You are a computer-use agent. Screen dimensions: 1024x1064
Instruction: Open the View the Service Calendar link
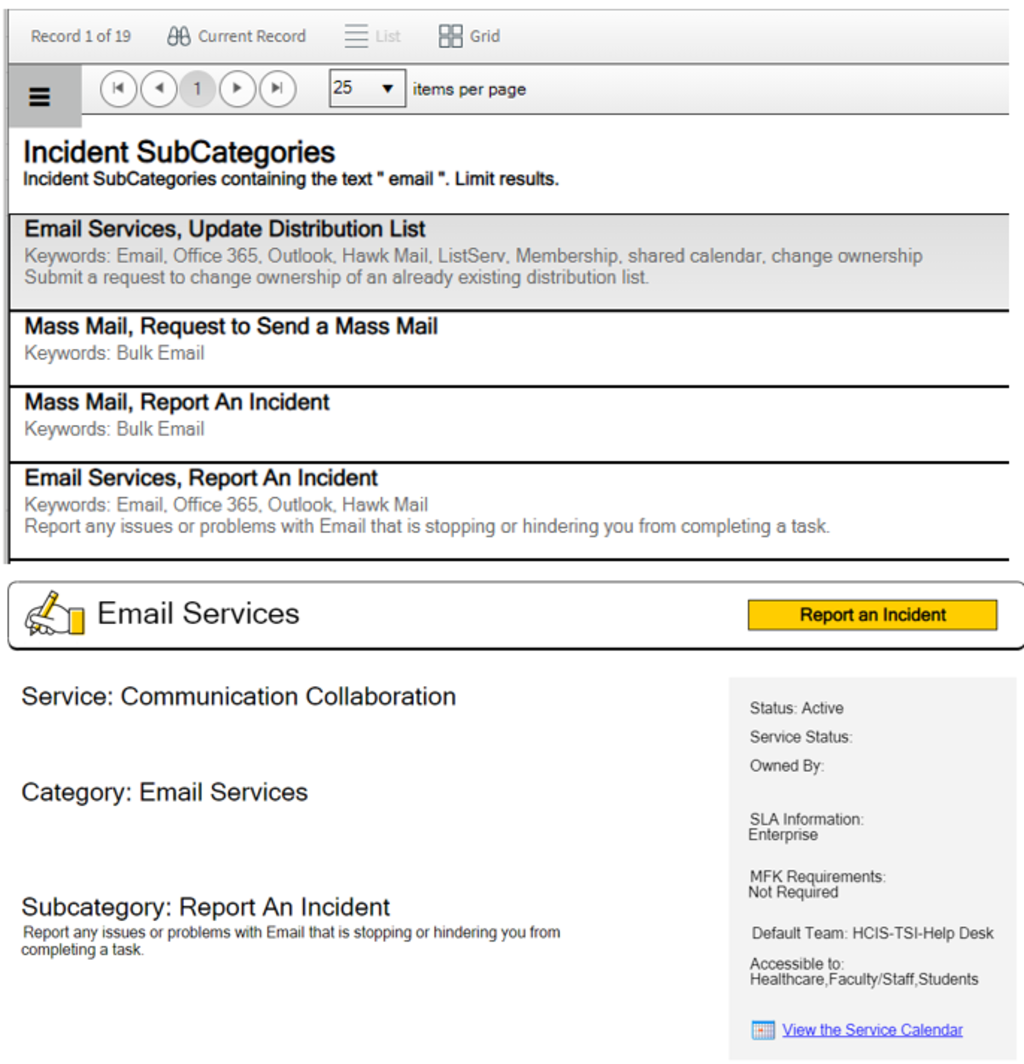[872, 1030]
